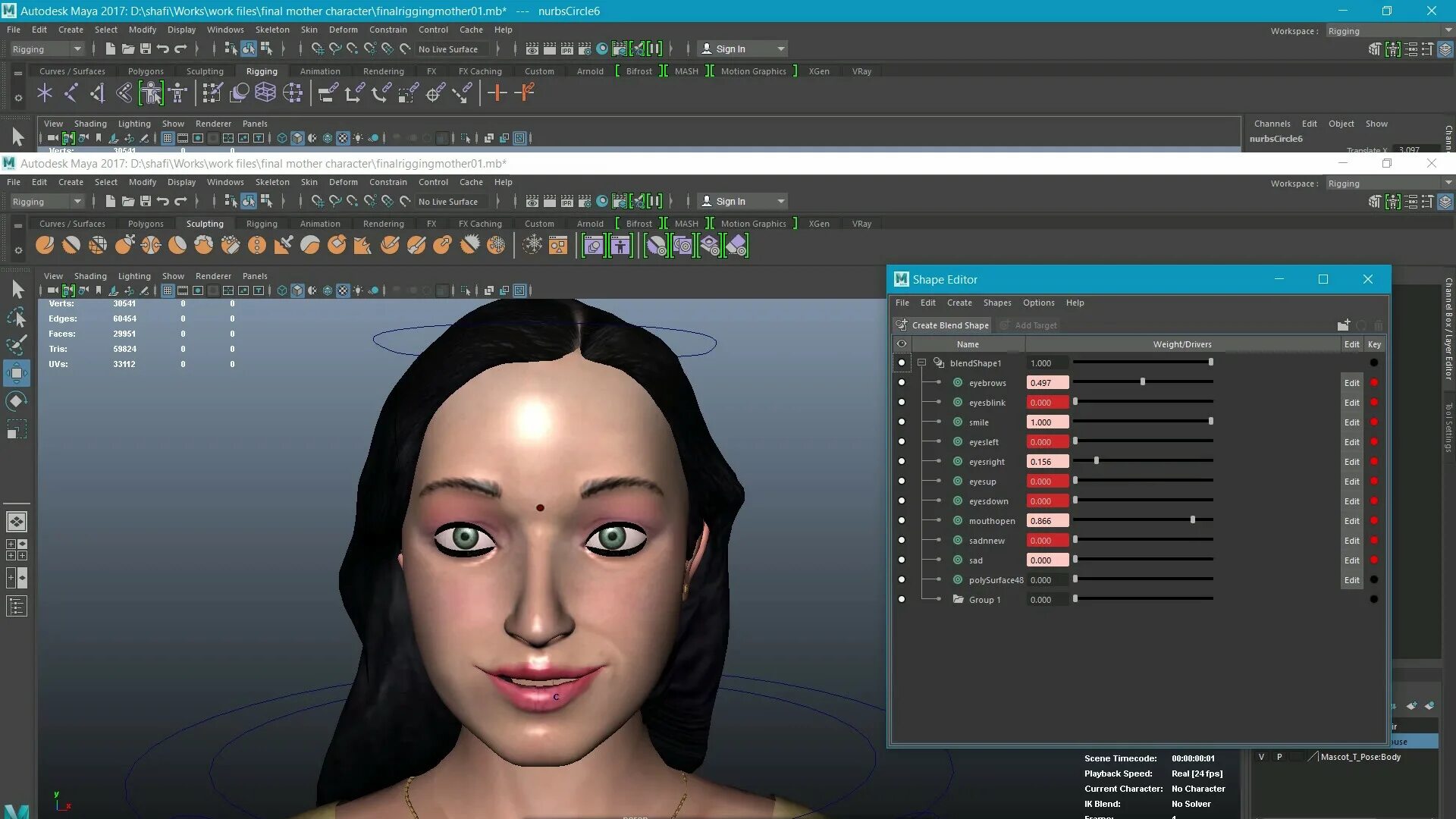Image resolution: width=1456 pixels, height=819 pixels.
Task: Click Edit button for eyesright target
Action: 1351,462
